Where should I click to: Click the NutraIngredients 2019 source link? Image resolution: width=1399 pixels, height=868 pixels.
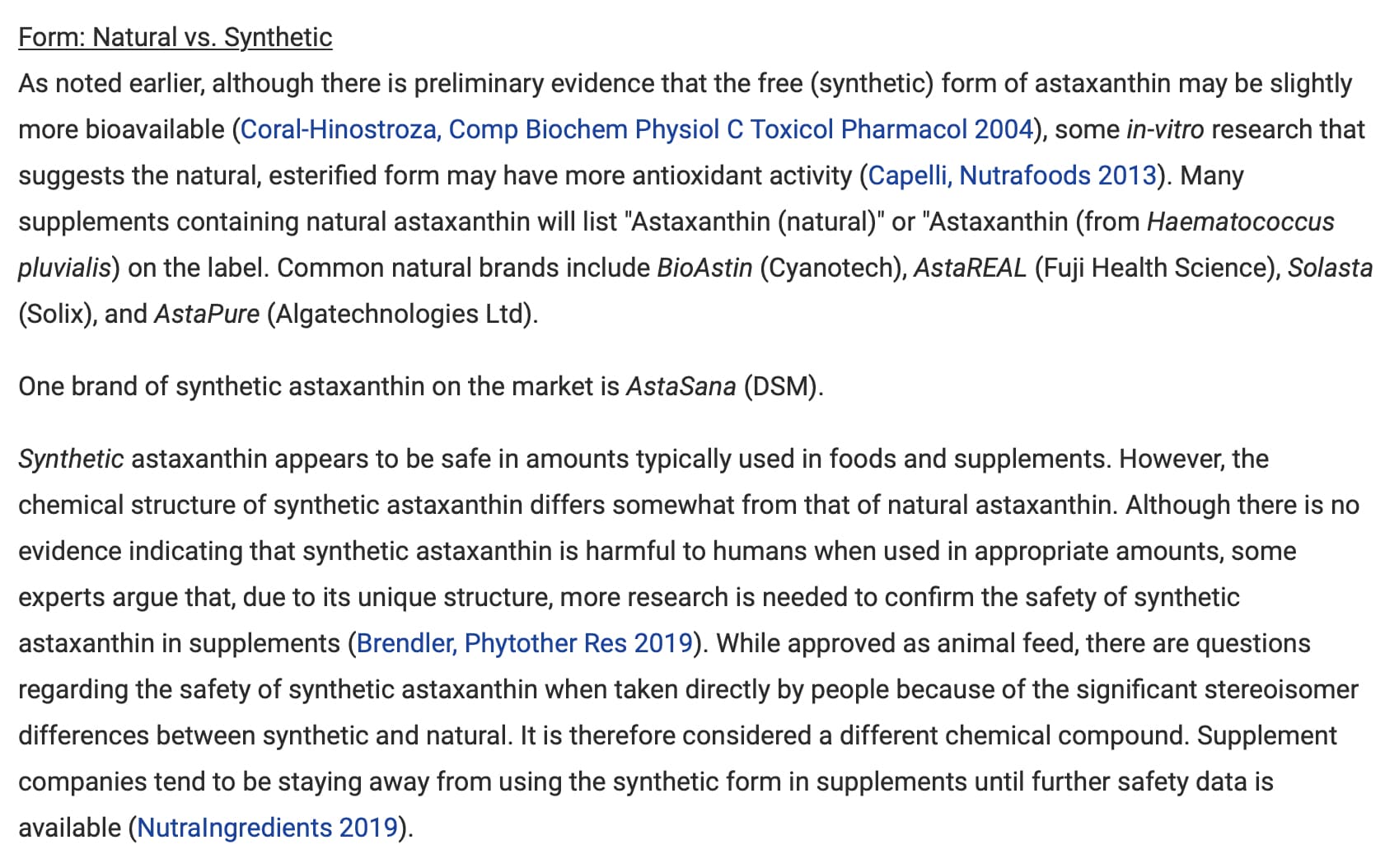pos(267,828)
